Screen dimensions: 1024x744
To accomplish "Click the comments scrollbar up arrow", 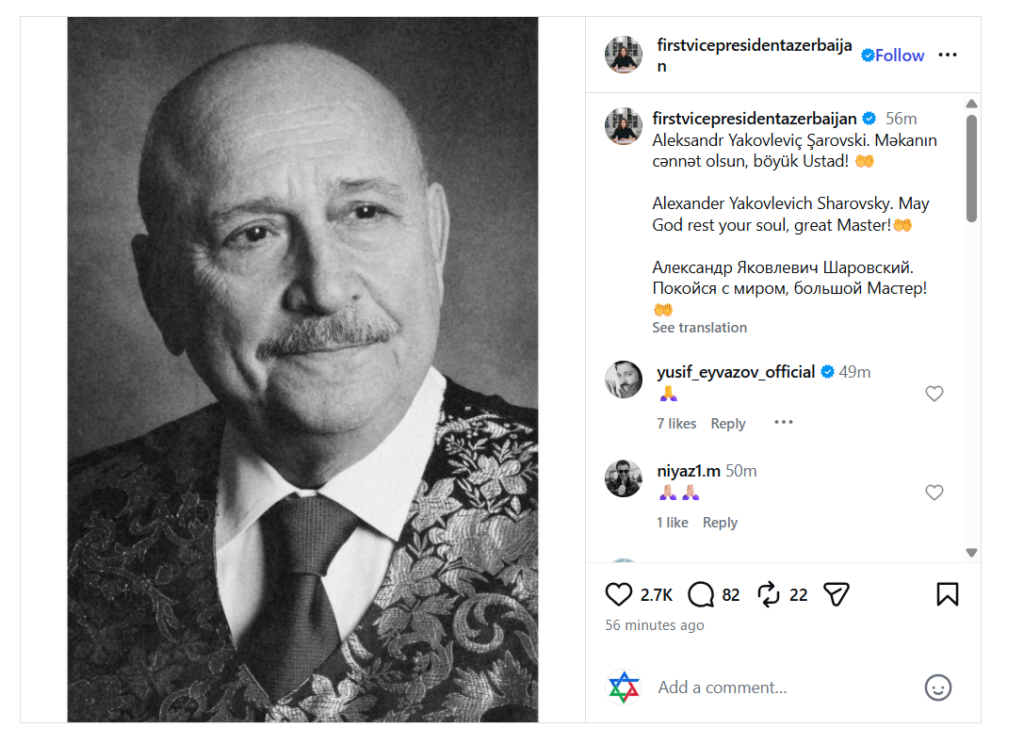I will pyautogui.click(x=972, y=104).
